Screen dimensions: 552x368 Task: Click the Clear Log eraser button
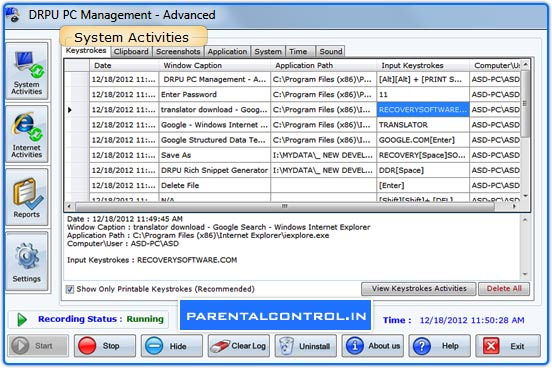pos(239,346)
